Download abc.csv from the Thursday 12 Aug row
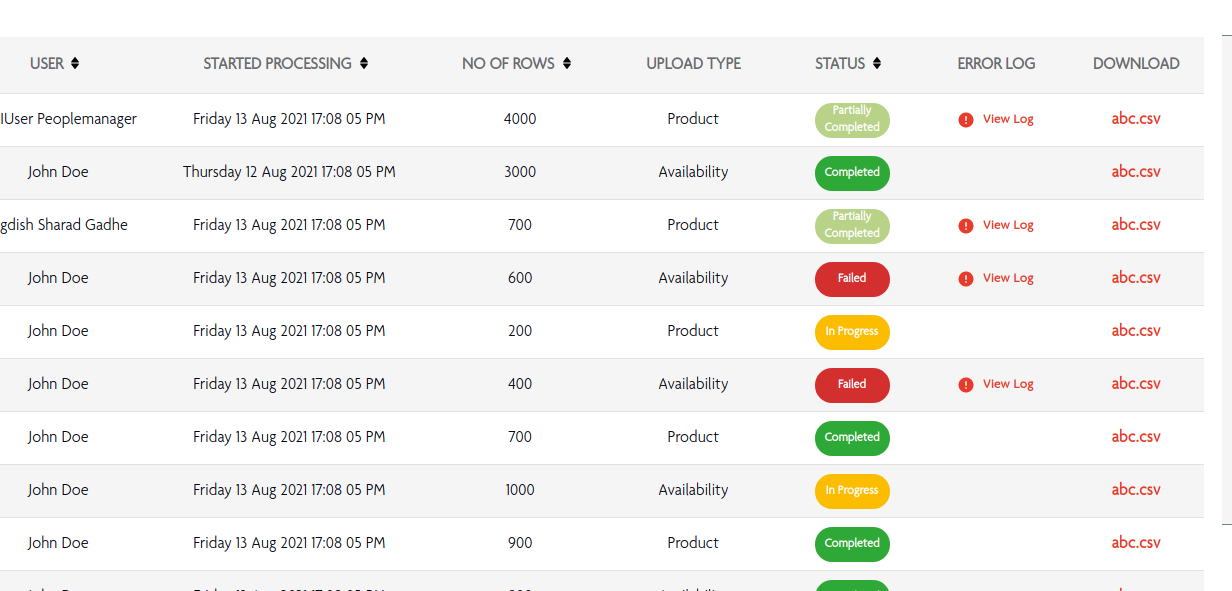Image resolution: width=1232 pixels, height=591 pixels. 1136,172
